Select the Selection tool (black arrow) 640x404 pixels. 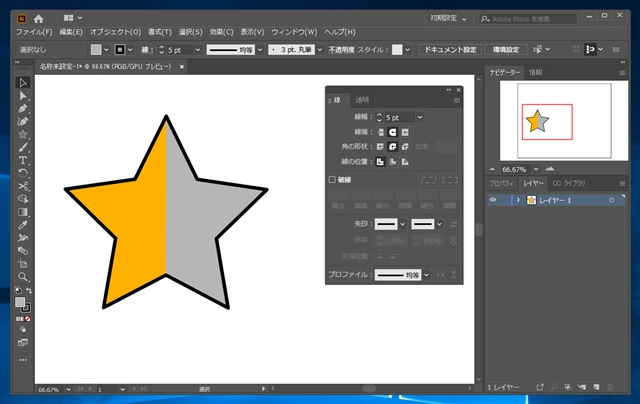click(23, 82)
